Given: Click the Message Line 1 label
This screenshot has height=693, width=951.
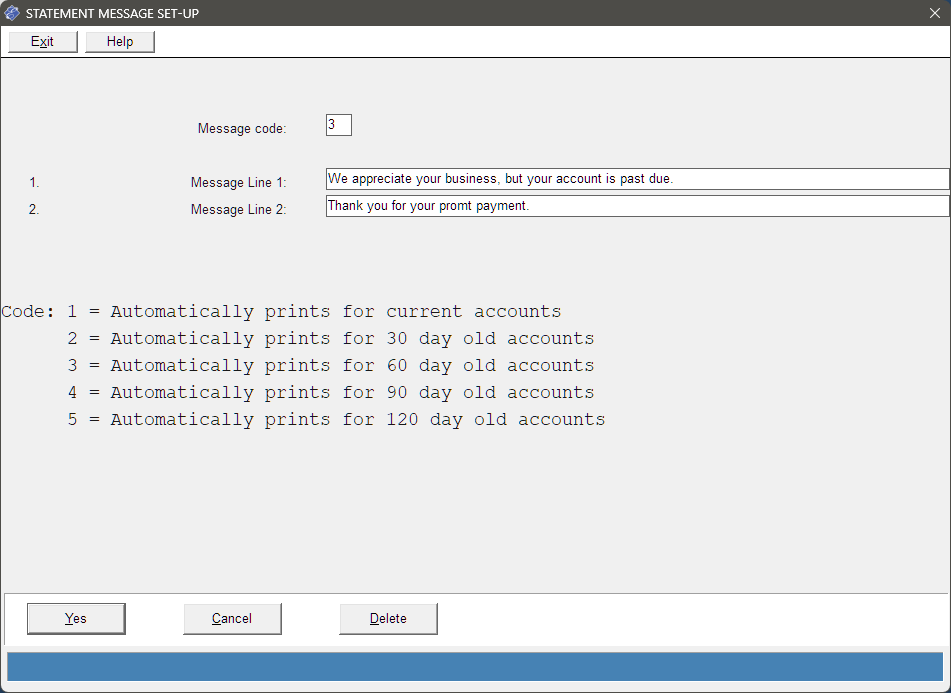Looking at the screenshot, I should tap(238, 182).
